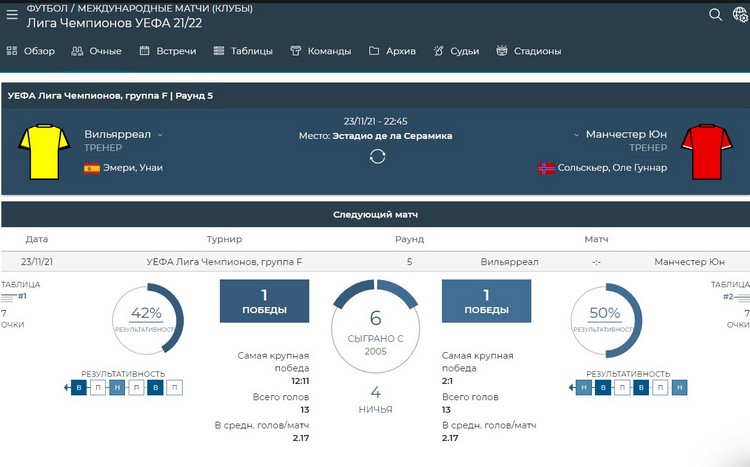Open the Судьи tab
Viewport: 750px width, 467px height.
point(456,51)
